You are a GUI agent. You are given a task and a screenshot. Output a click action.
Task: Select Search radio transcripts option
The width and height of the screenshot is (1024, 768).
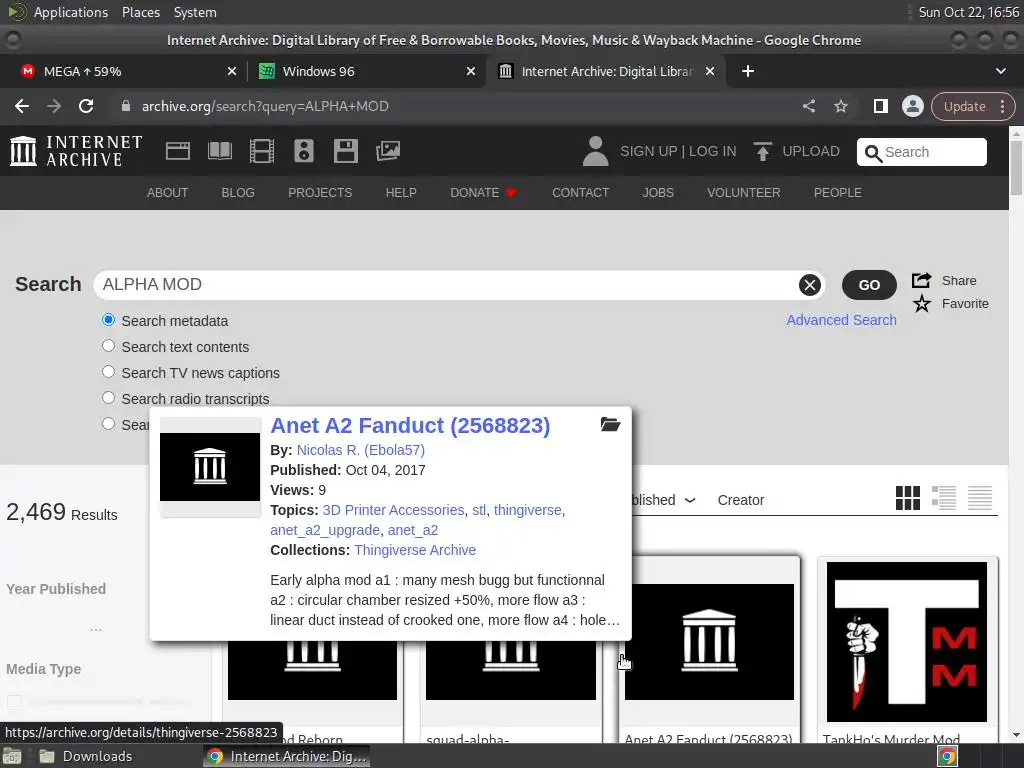click(108, 398)
